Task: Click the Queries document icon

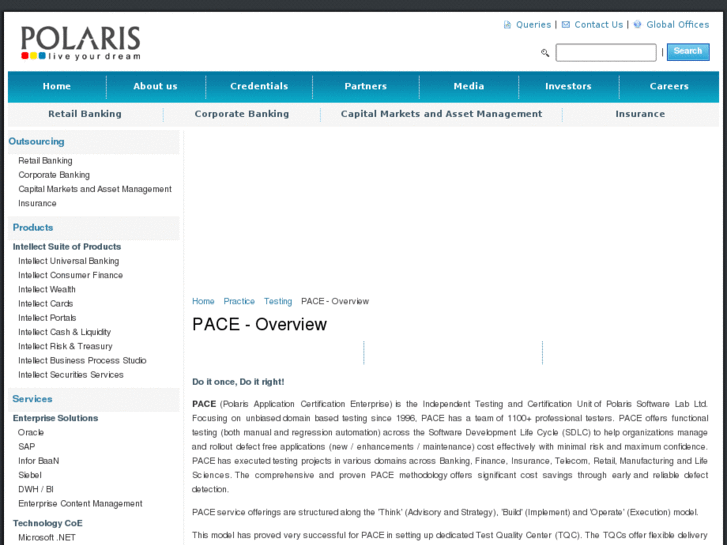Action: (x=507, y=25)
